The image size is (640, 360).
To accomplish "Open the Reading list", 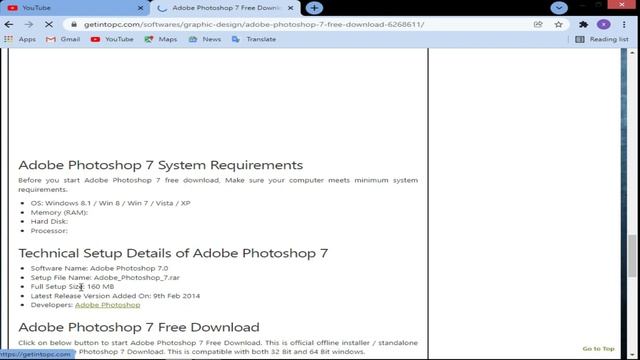I will tap(602, 39).
